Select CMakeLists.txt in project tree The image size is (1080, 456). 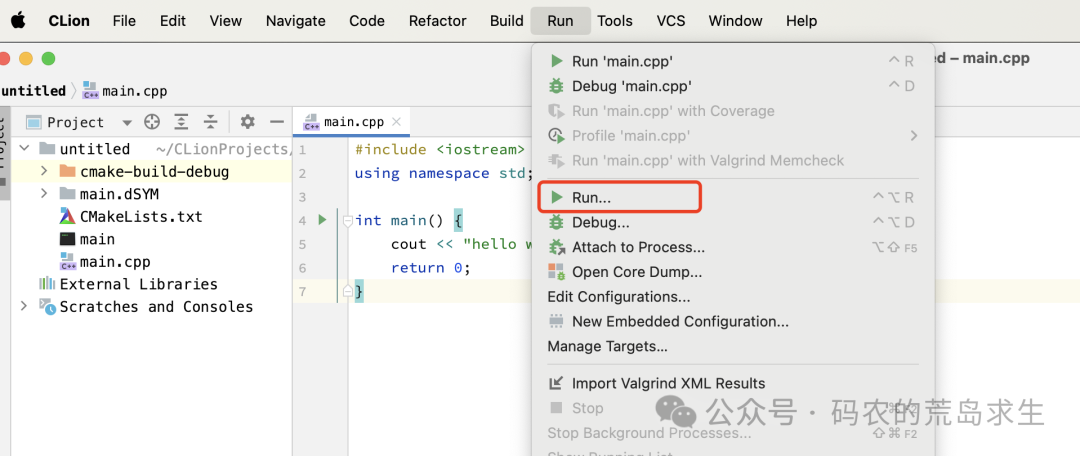point(141,216)
